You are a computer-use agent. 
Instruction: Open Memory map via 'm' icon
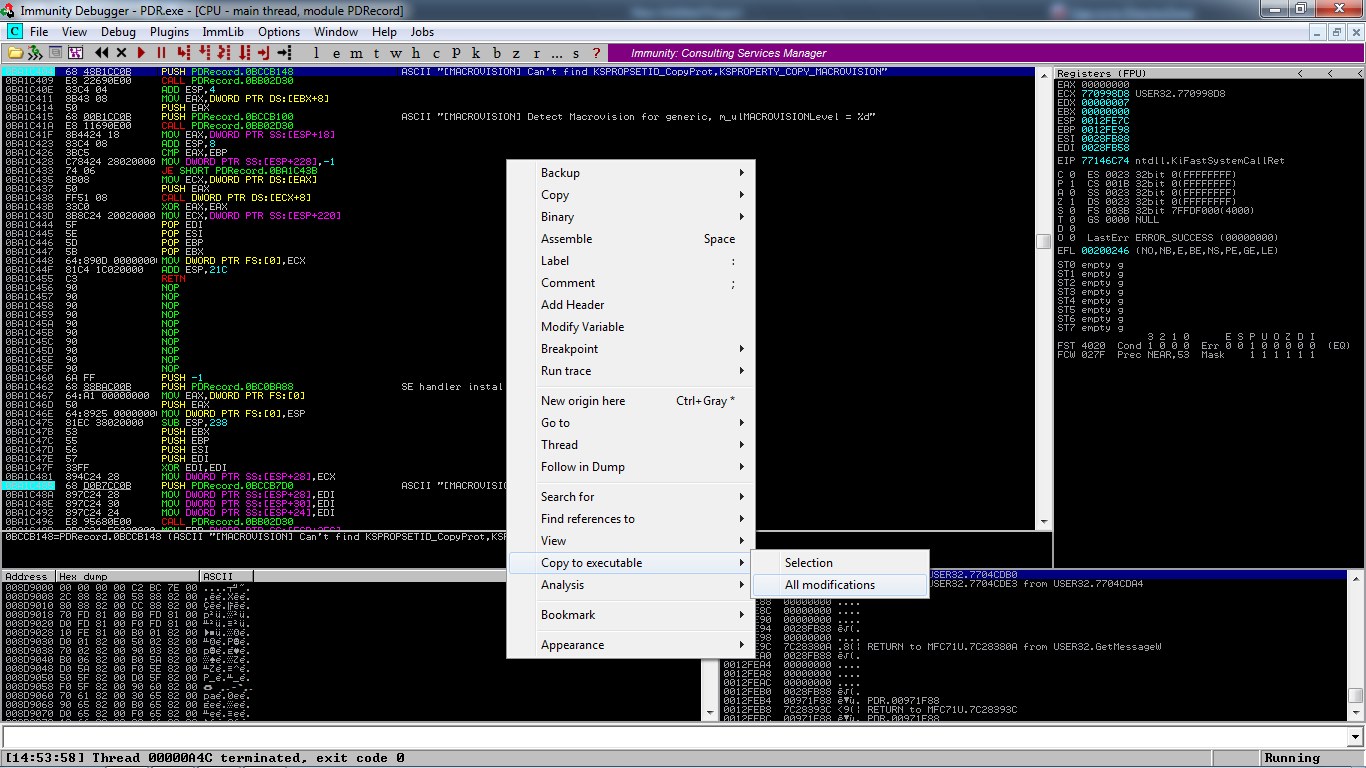357,53
